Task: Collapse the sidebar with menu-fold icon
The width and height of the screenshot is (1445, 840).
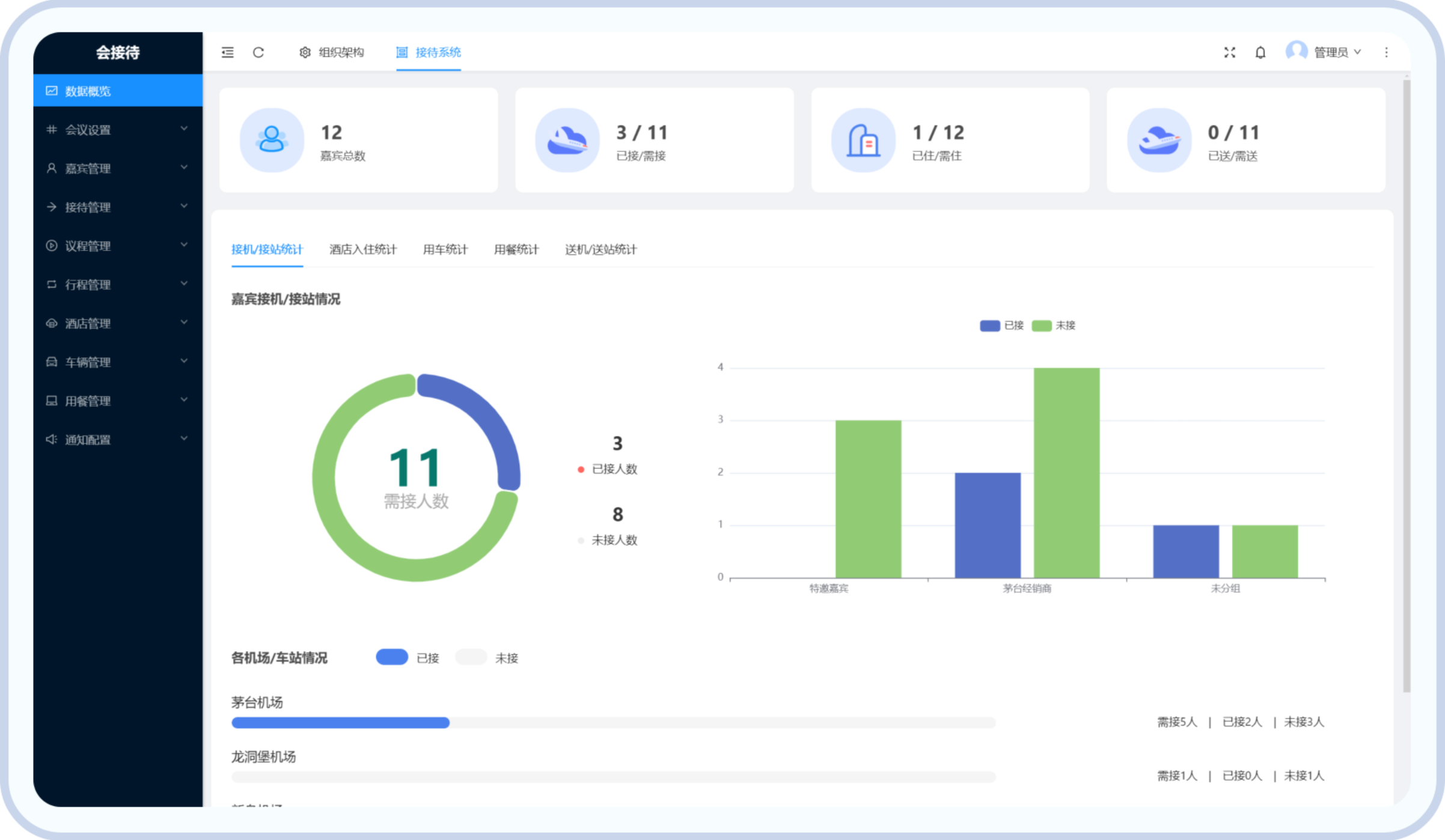Action: tap(227, 52)
